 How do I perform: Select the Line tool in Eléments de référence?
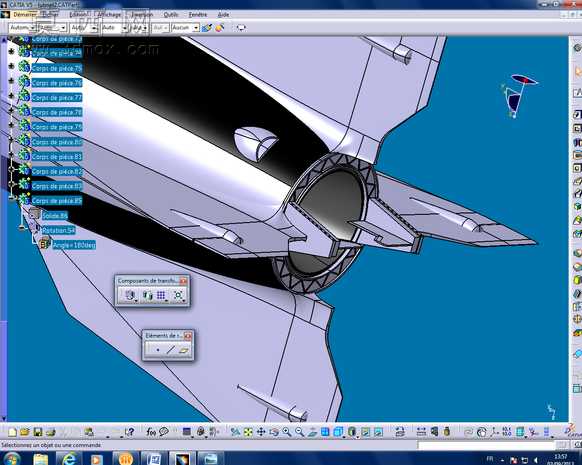(x=170, y=350)
